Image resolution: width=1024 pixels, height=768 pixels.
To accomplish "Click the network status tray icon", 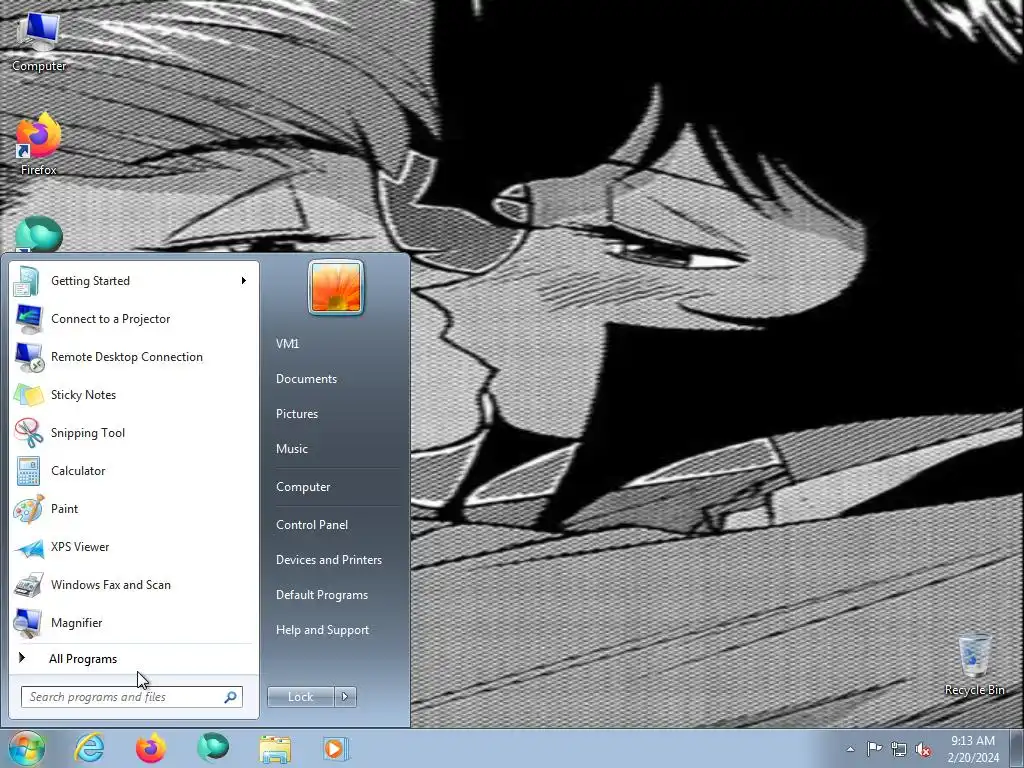I will [899, 749].
